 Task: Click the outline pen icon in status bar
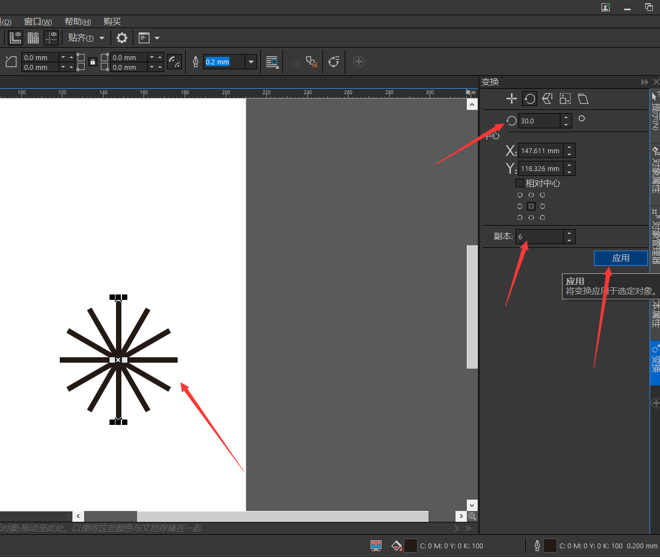pos(537,546)
